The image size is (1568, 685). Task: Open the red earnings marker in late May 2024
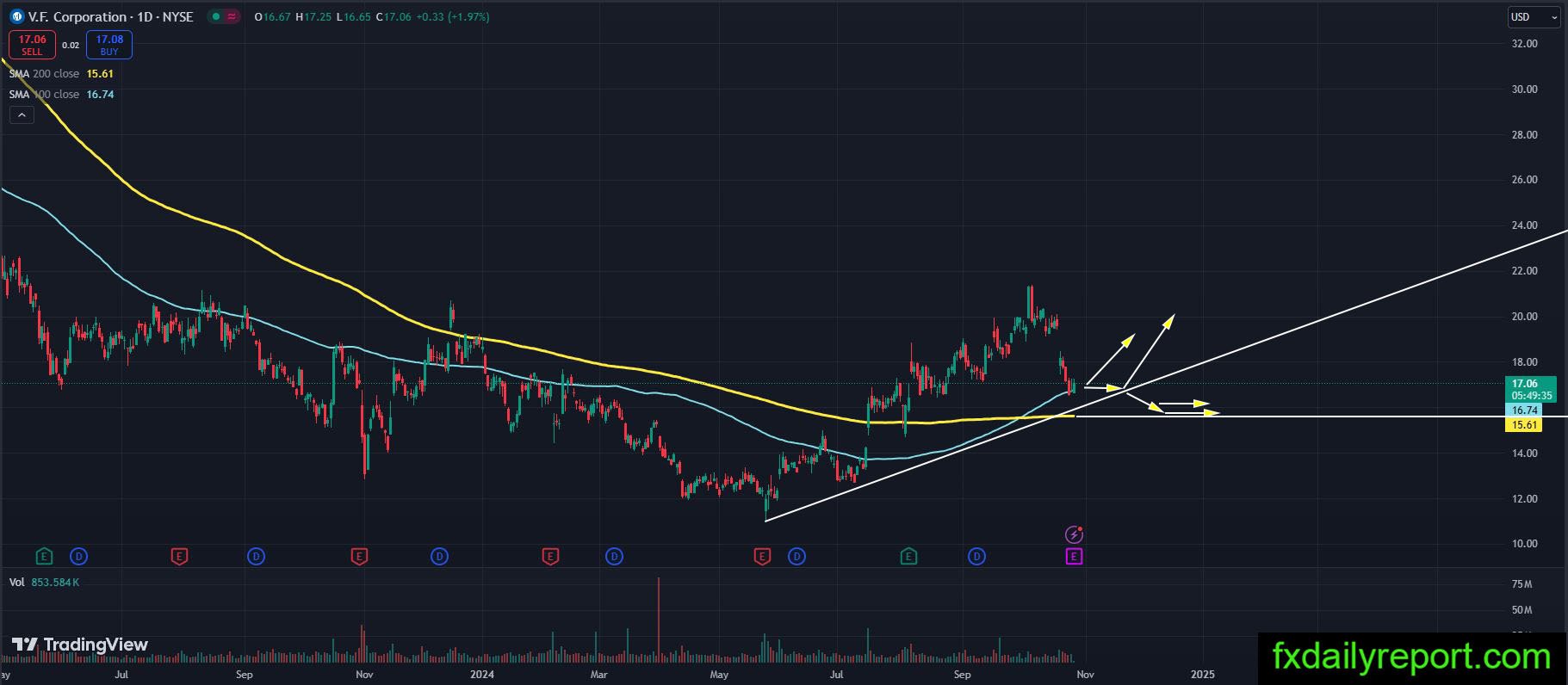coord(762,557)
